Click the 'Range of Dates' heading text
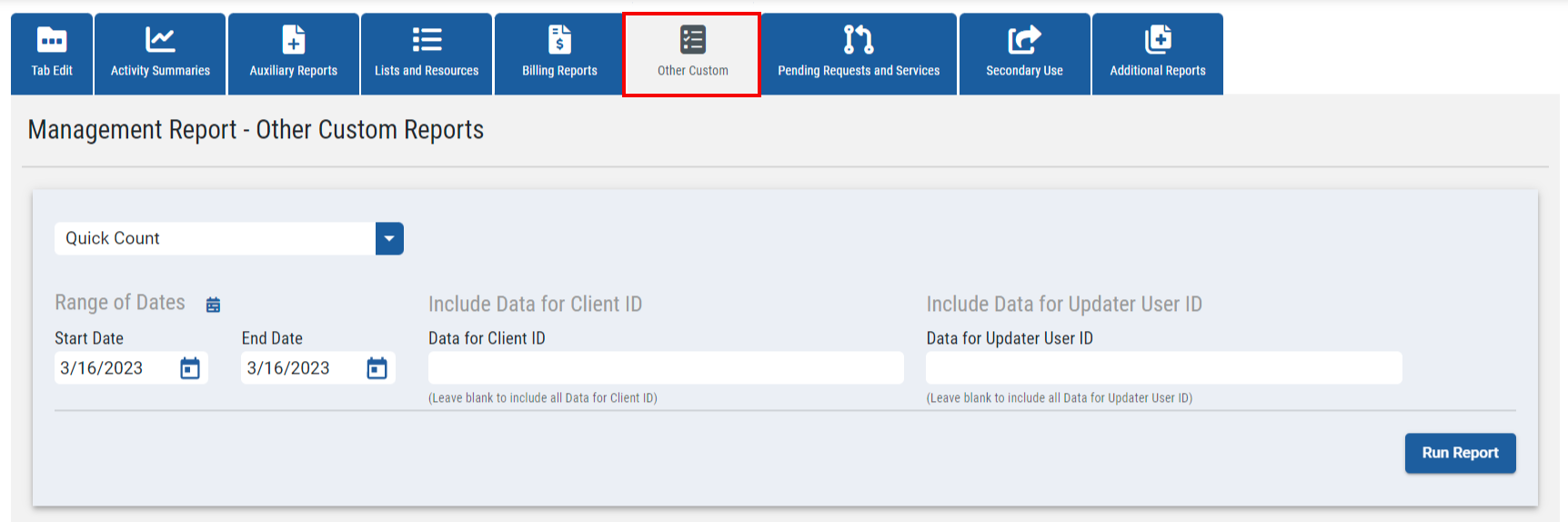1568x522 pixels. [120, 303]
